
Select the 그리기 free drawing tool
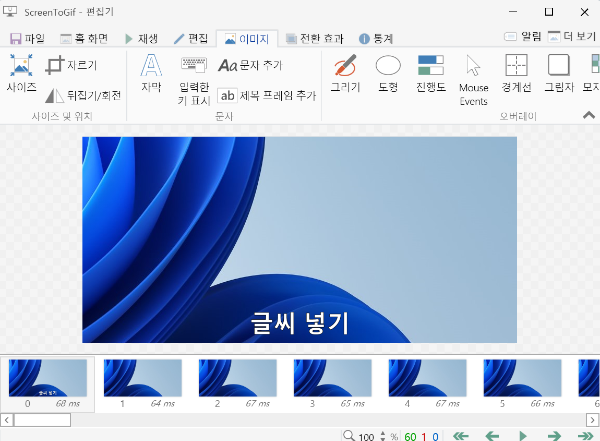click(x=345, y=73)
